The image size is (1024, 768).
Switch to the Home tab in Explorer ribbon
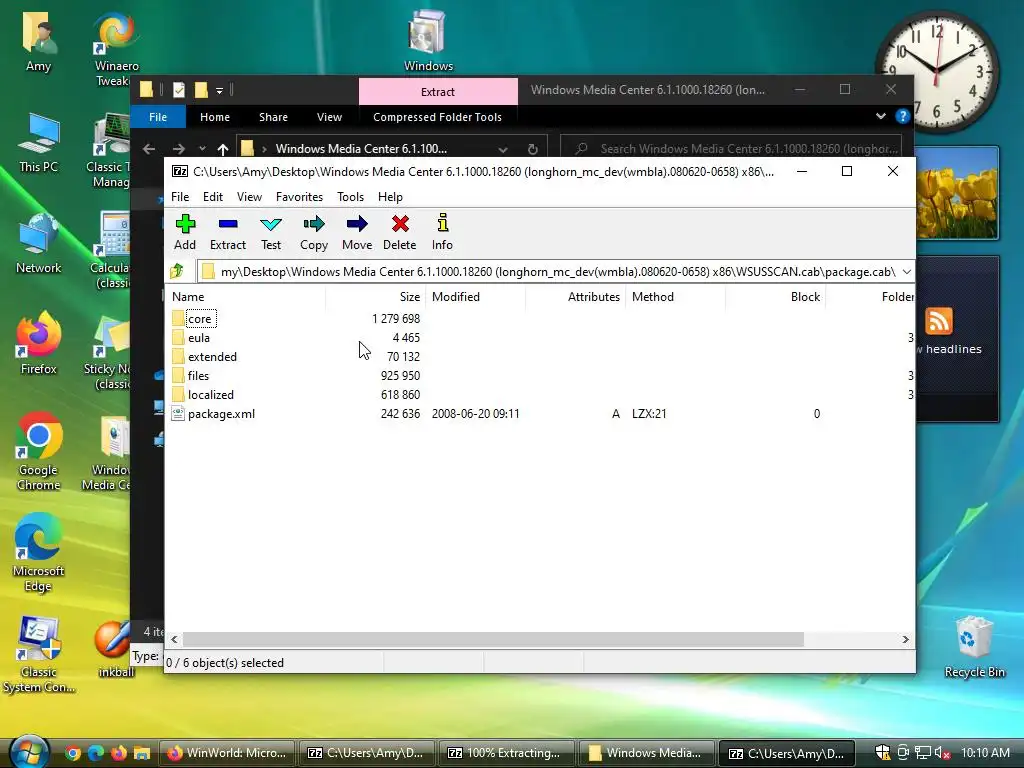[215, 117]
